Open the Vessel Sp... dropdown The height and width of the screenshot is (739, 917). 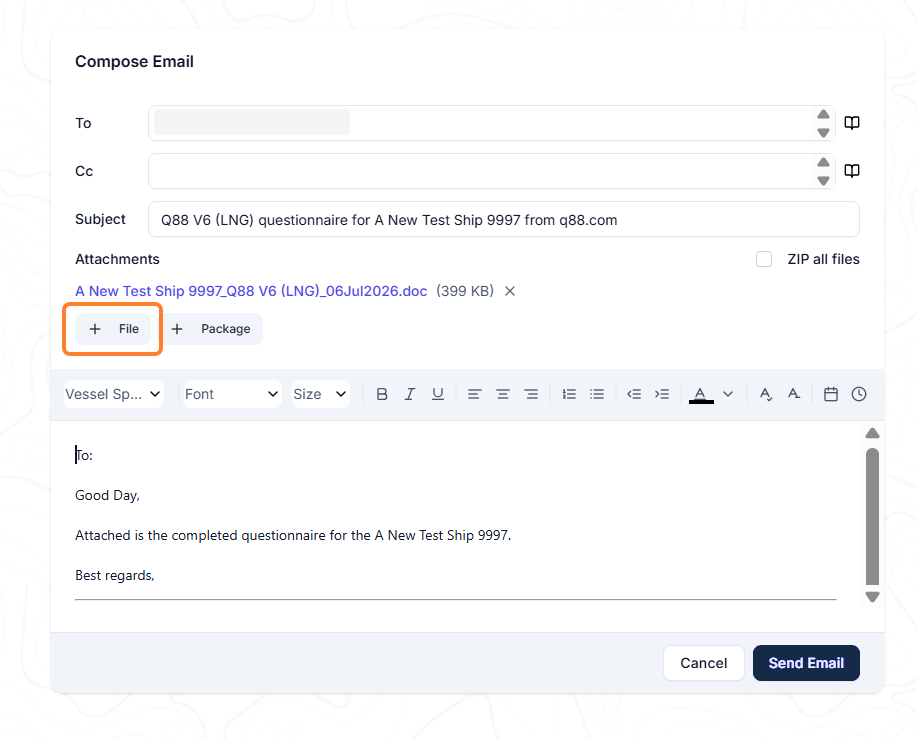(x=113, y=394)
